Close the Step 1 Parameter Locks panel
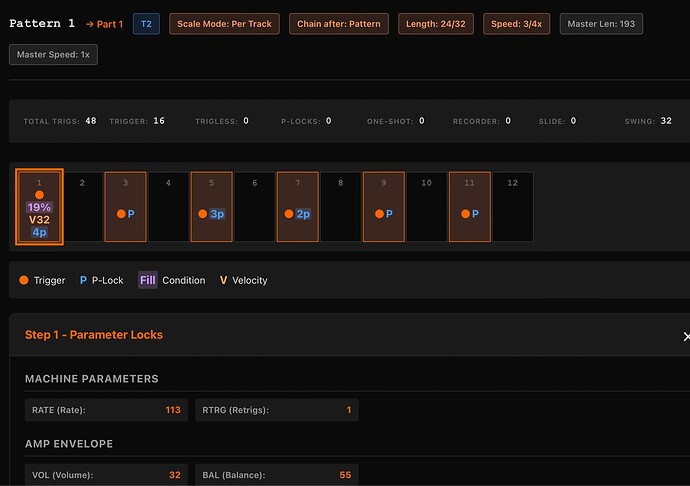 pos(686,337)
